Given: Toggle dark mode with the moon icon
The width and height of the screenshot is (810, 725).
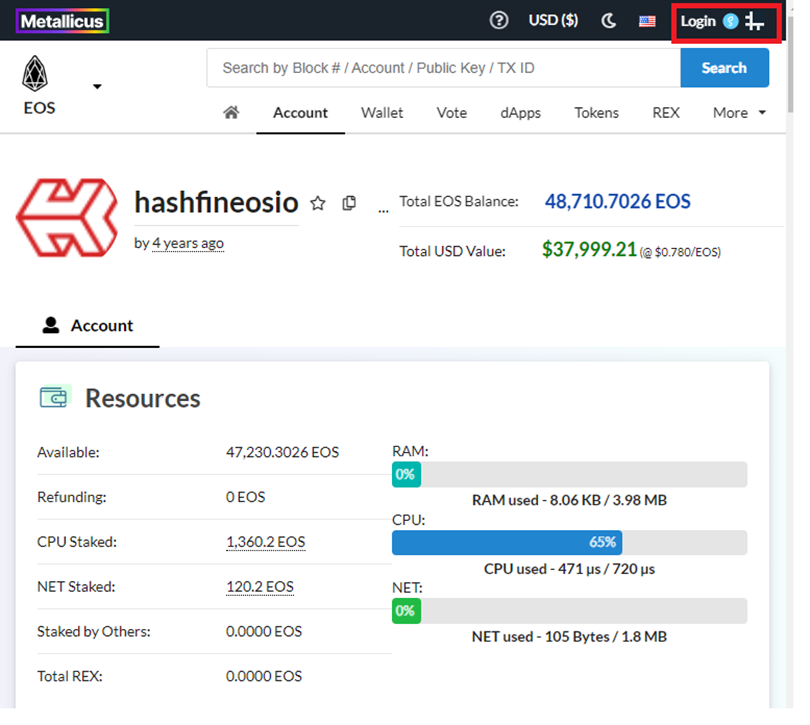Looking at the screenshot, I should [608, 21].
